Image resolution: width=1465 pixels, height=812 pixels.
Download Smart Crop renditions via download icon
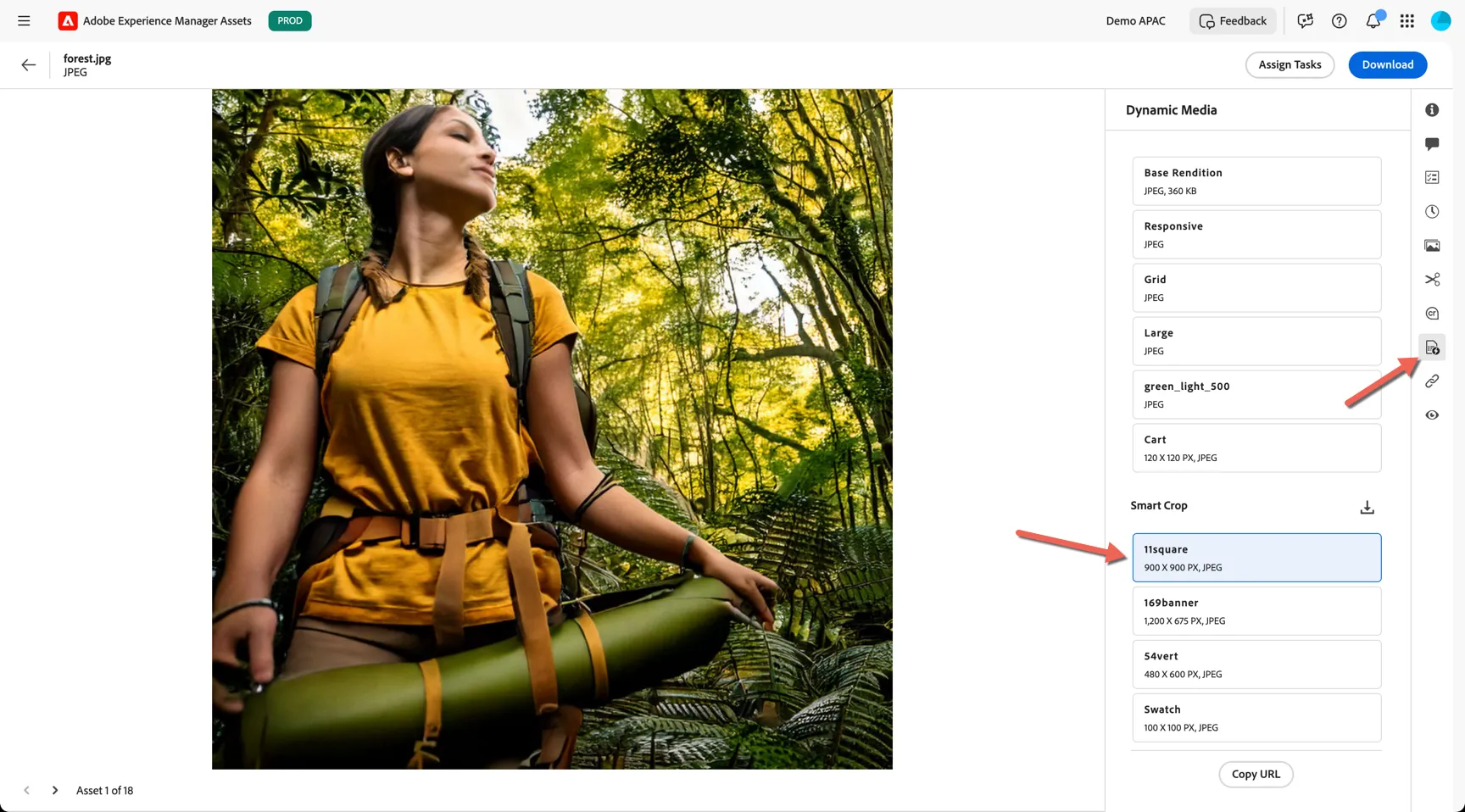coord(1367,507)
